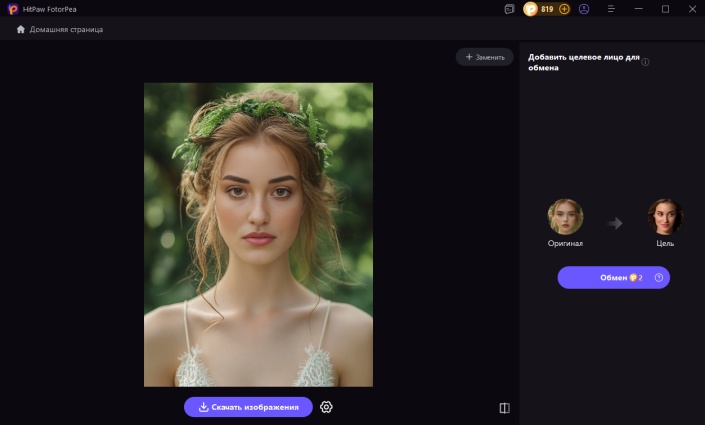
Task: Click the Добавить целевое лицо для обмена heading
Action: click(x=584, y=63)
